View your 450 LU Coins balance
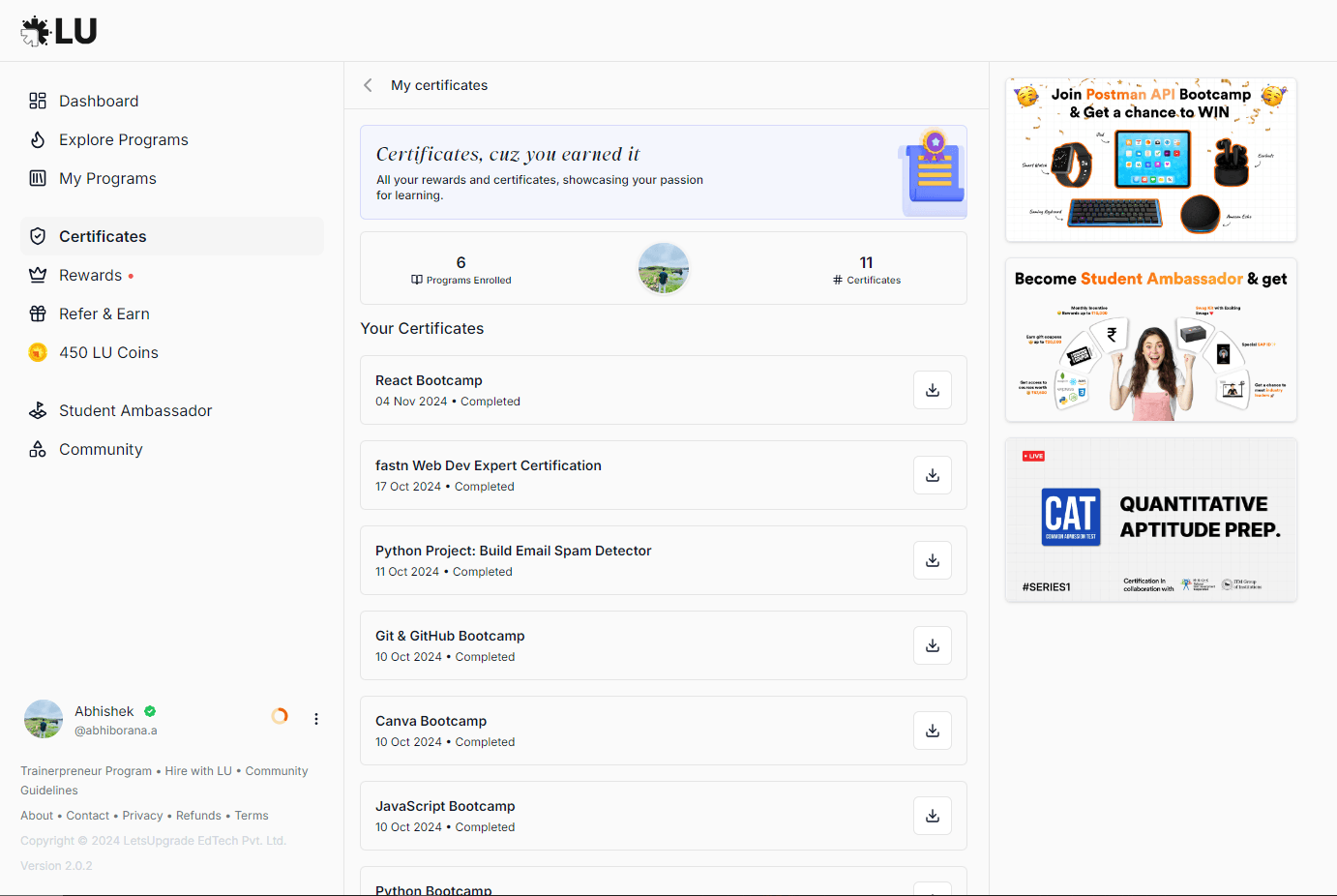Viewport: 1337px width, 896px height. coord(109,352)
